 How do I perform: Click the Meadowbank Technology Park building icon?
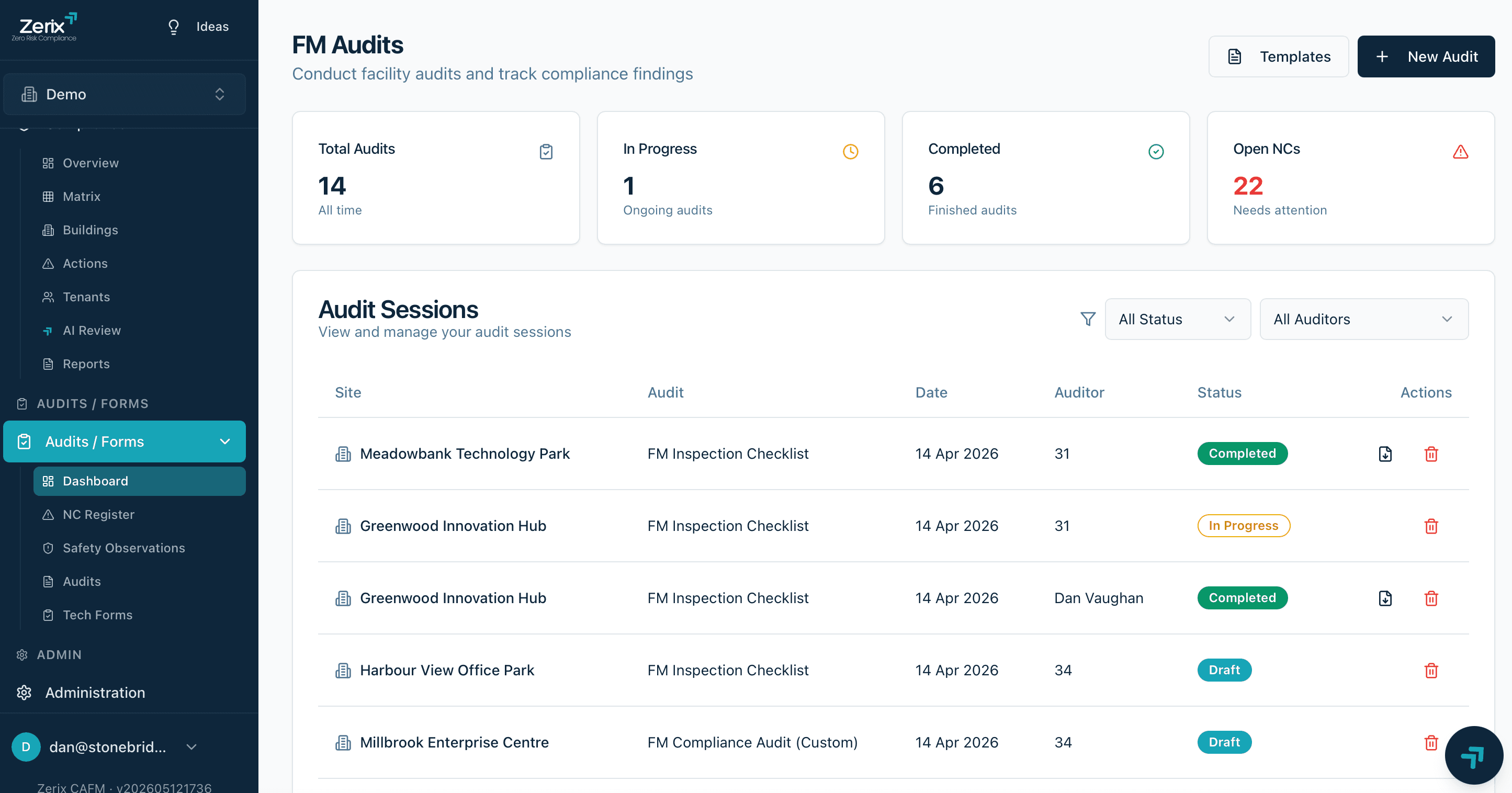[343, 454]
